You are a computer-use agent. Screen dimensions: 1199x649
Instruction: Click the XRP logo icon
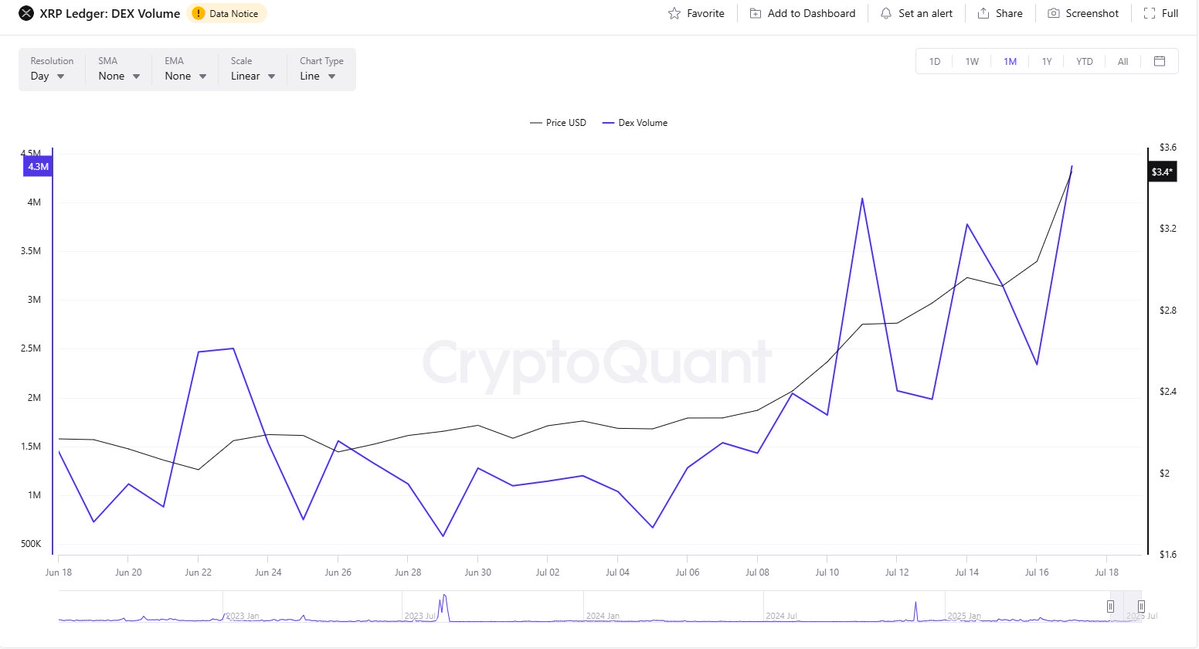pos(26,13)
